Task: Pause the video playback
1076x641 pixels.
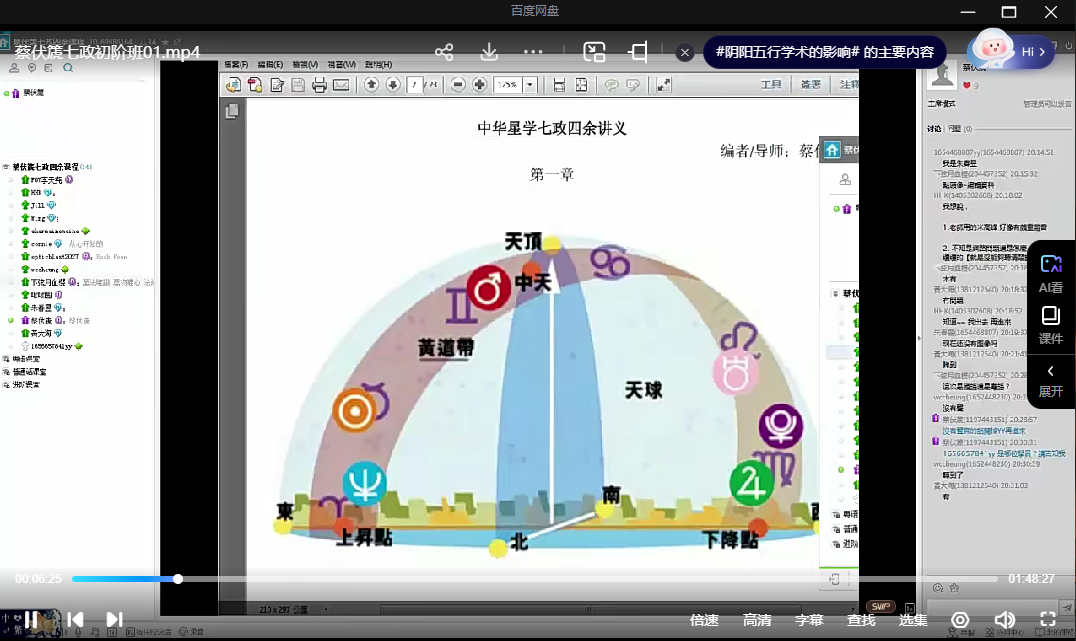Action: point(32,619)
